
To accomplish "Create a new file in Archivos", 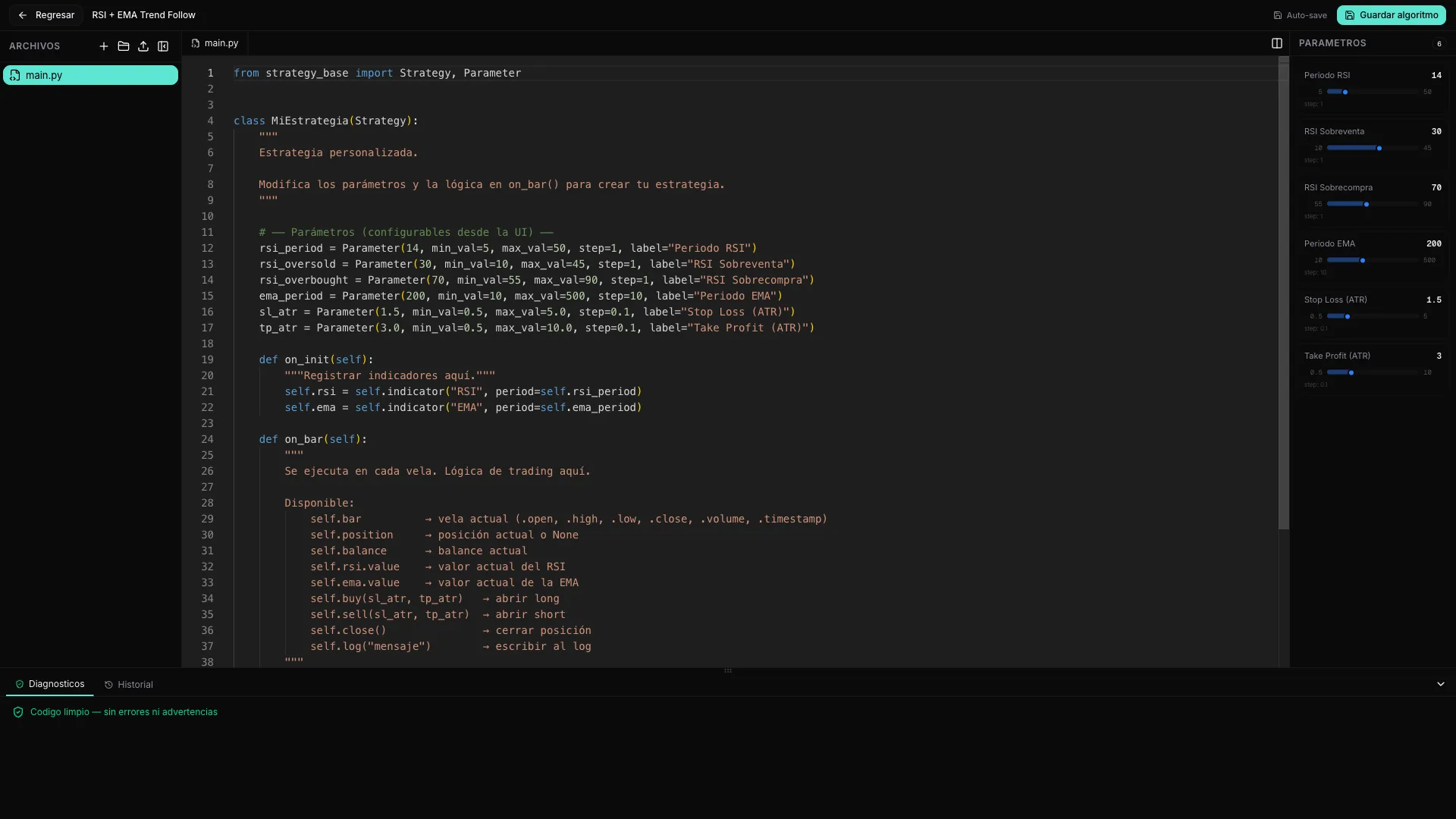I will 104,46.
